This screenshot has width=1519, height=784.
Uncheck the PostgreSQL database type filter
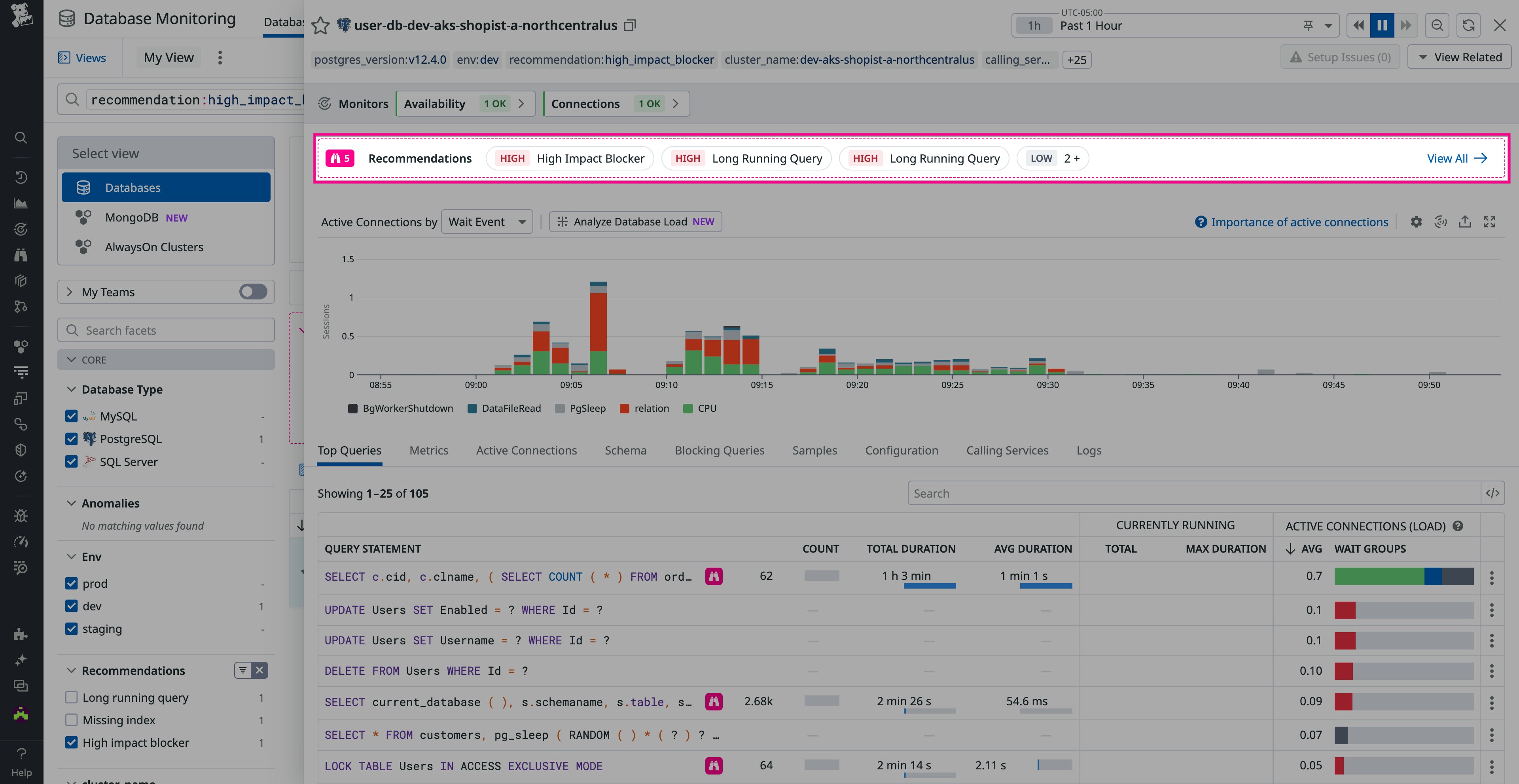(71, 439)
